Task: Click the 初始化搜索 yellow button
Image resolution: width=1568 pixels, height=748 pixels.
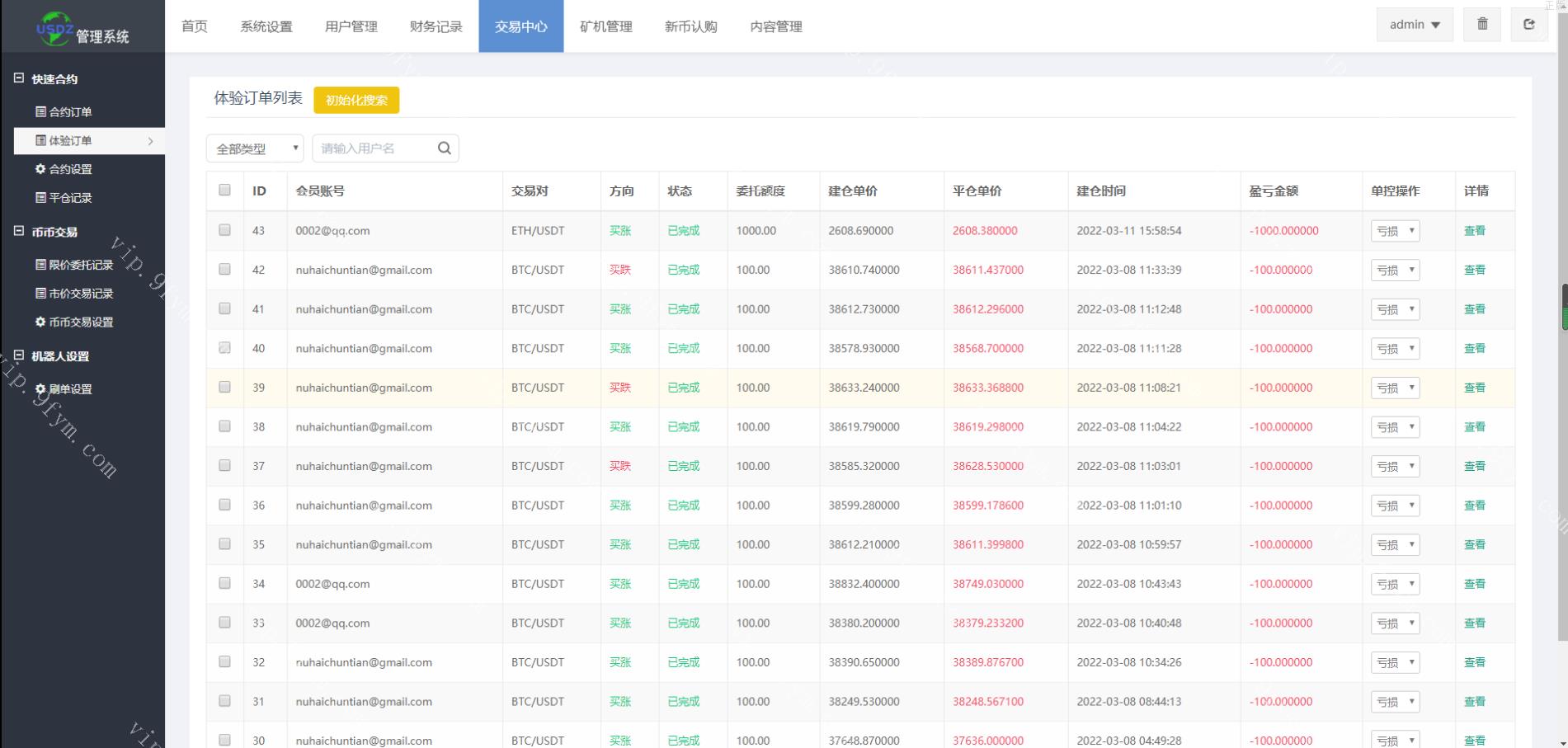Action: point(356,101)
